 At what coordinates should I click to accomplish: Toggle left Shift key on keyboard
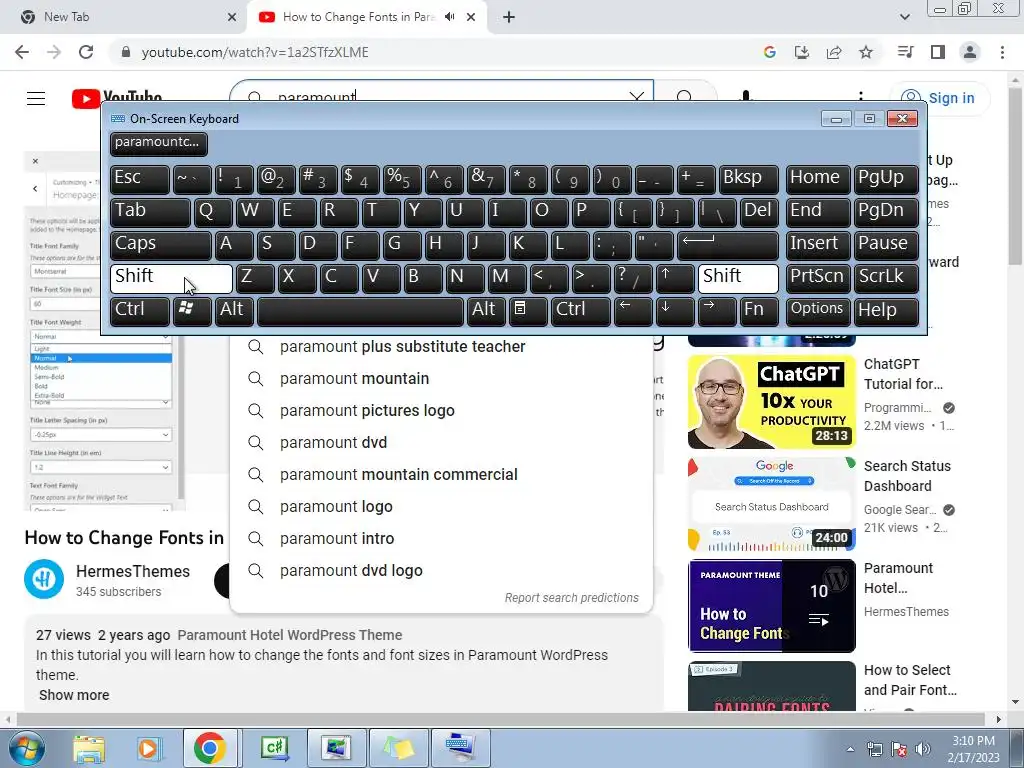pyautogui.click(x=171, y=278)
